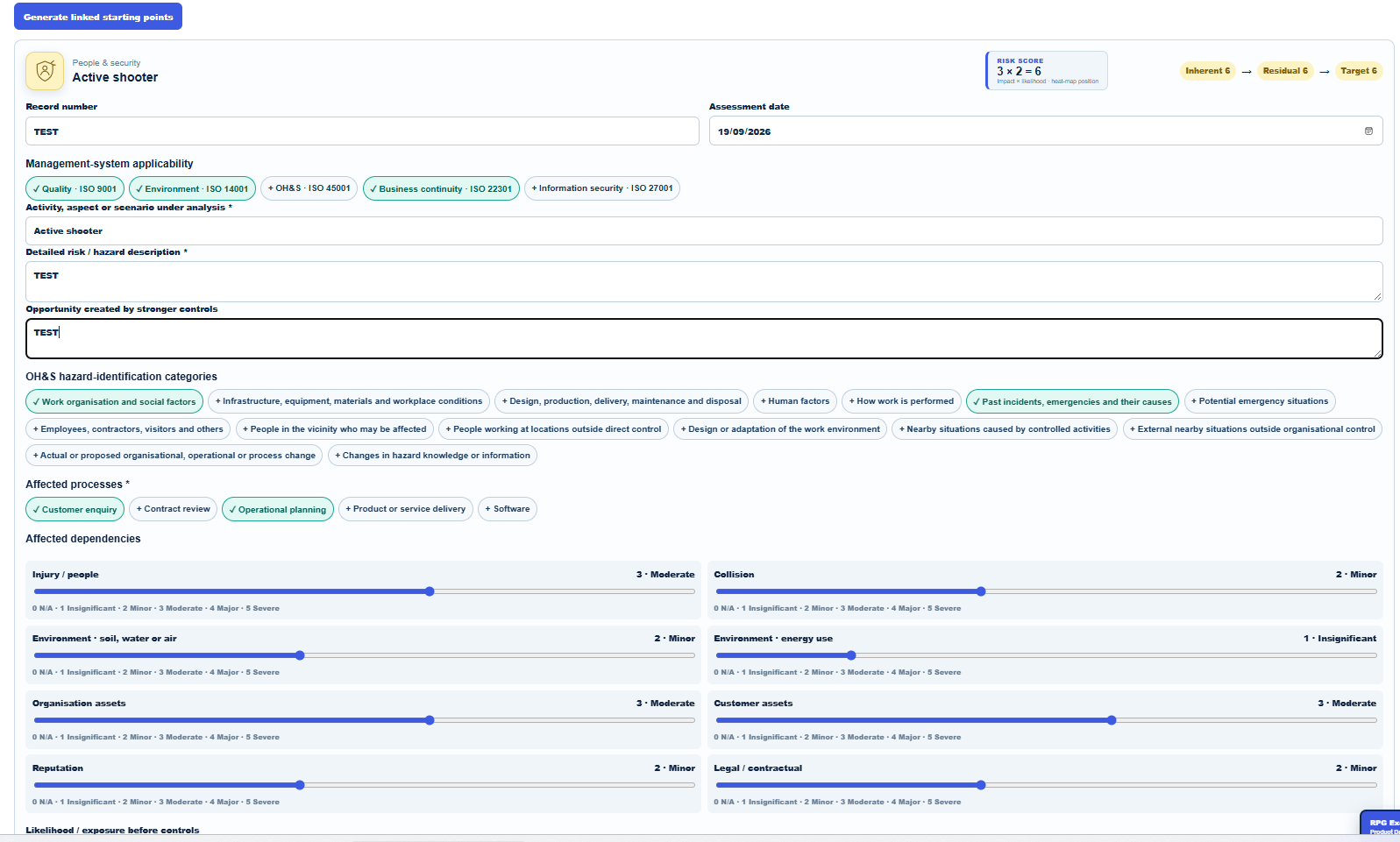Toggle Past incidents, emergencies and their causes
Screen dimensions: 1400x842
pyautogui.click(x=1072, y=401)
